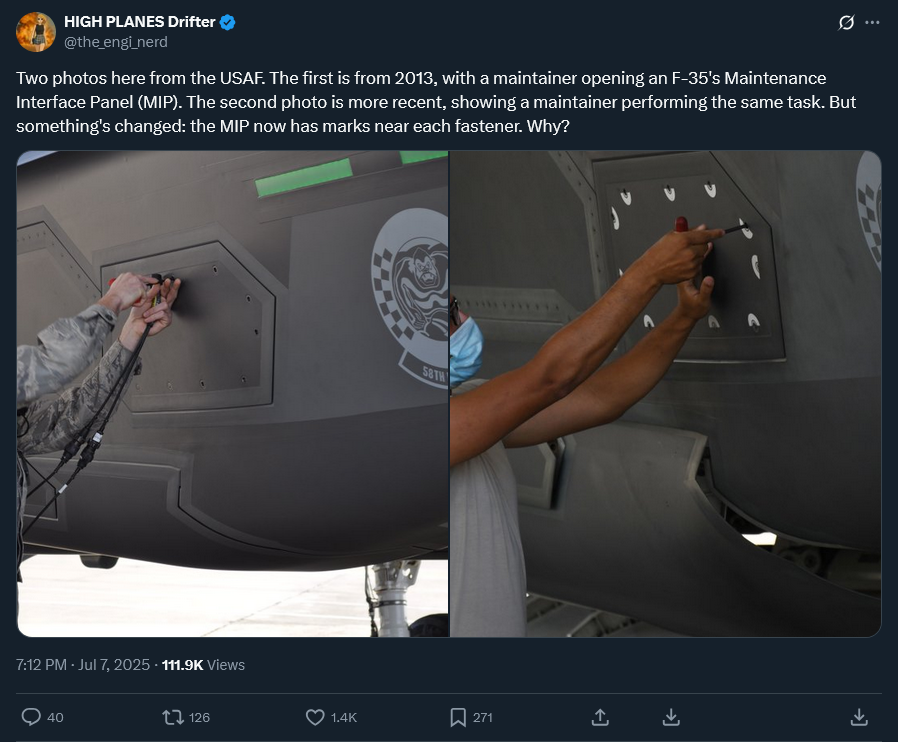Click the 7:12 PM · Jul 7, 2025 timestamp
The height and width of the screenshot is (742, 898).
click(x=83, y=665)
